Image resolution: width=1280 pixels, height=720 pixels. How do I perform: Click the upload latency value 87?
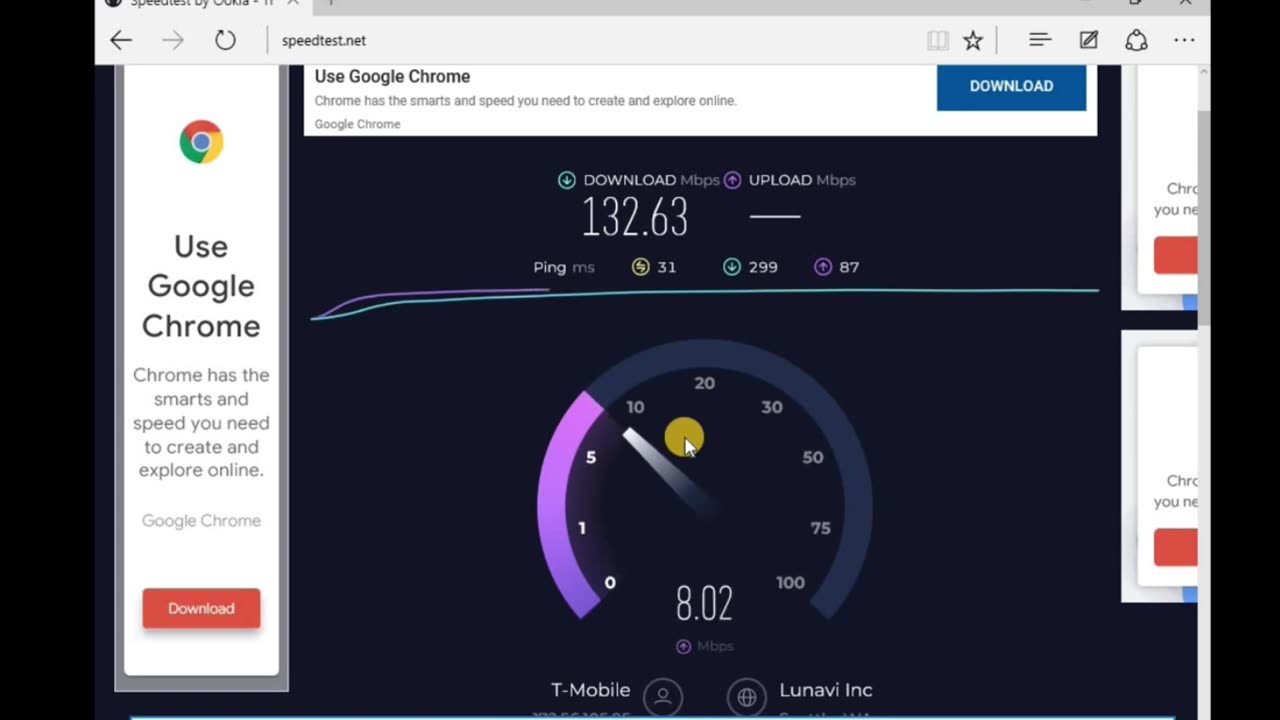[849, 267]
